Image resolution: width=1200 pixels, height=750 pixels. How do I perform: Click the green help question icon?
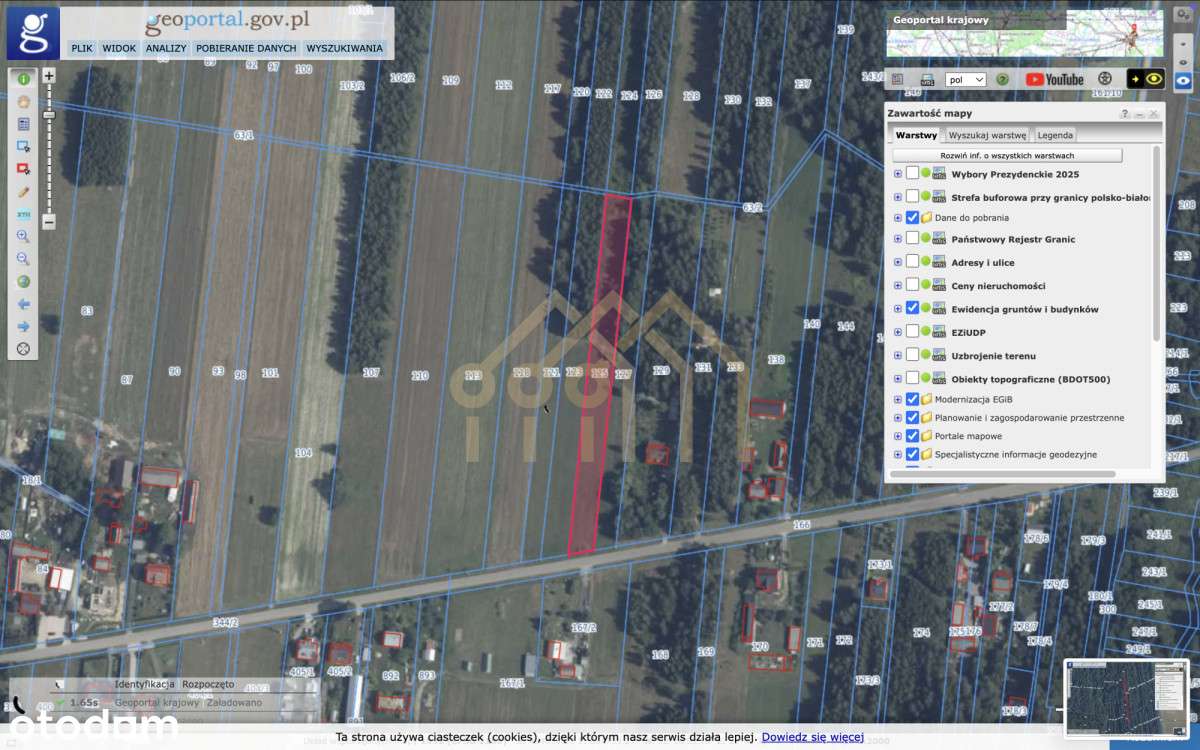point(1002,79)
